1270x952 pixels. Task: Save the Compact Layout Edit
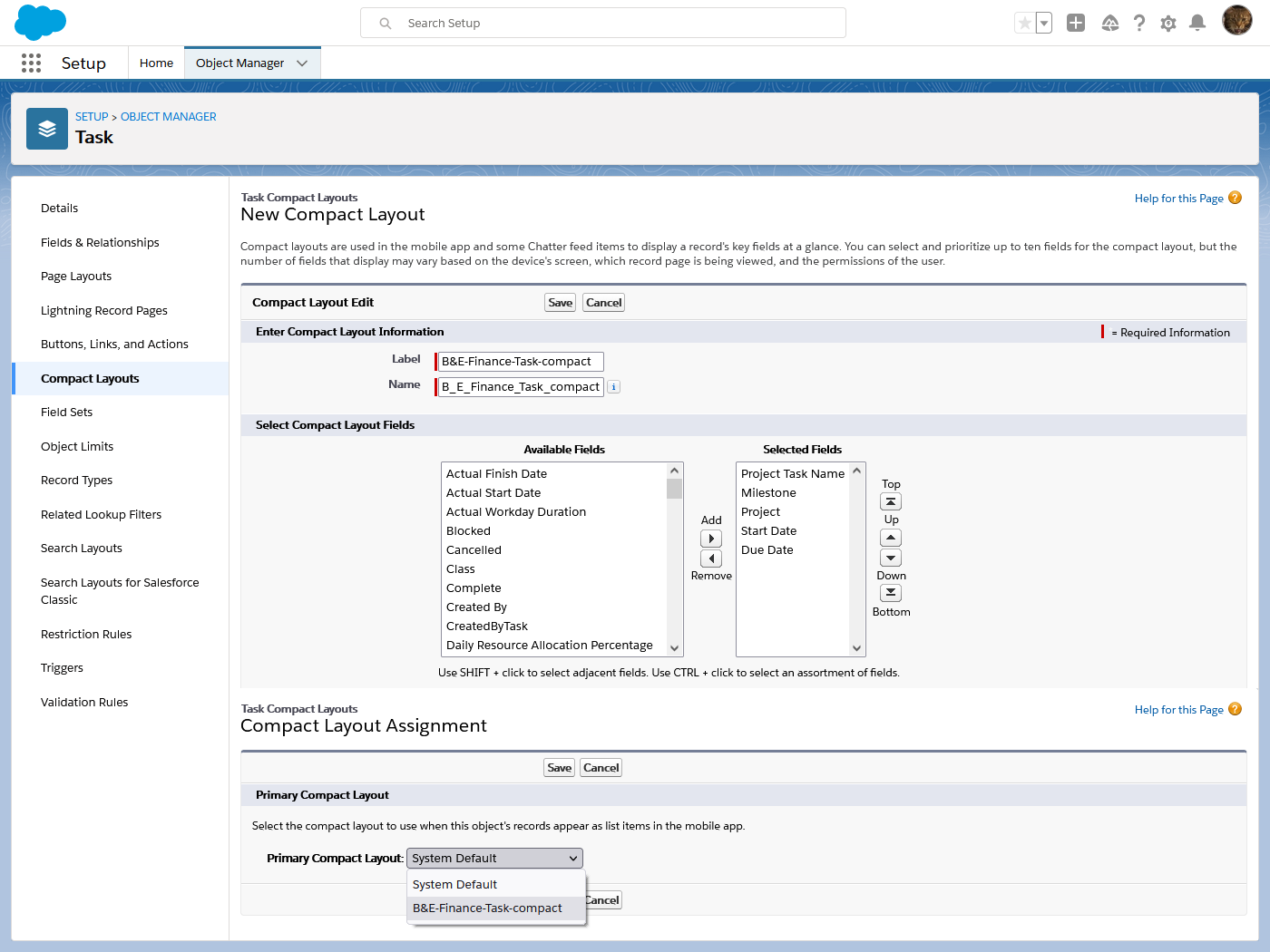pyautogui.click(x=561, y=303)
